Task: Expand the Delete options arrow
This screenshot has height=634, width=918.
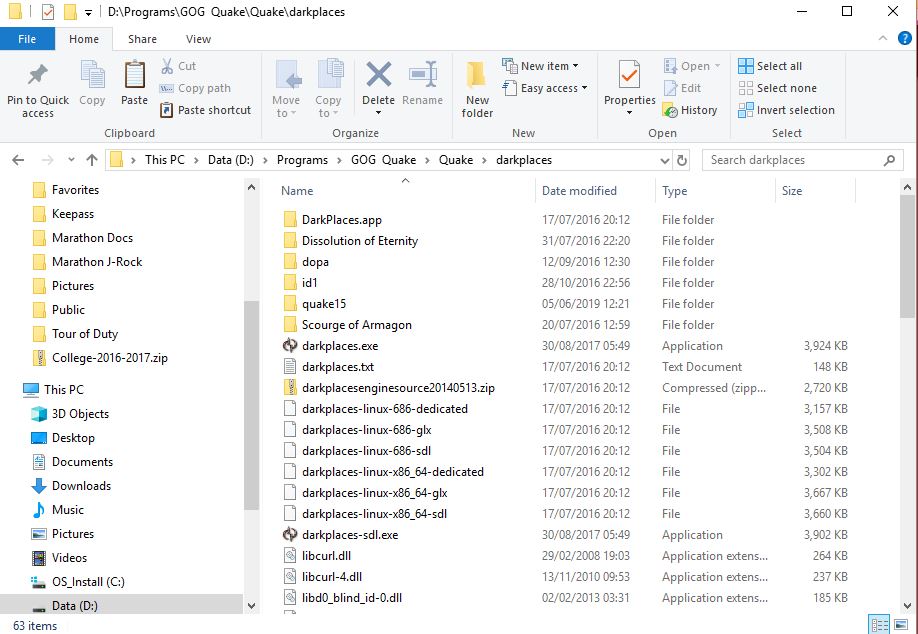Action: [378, 113]
